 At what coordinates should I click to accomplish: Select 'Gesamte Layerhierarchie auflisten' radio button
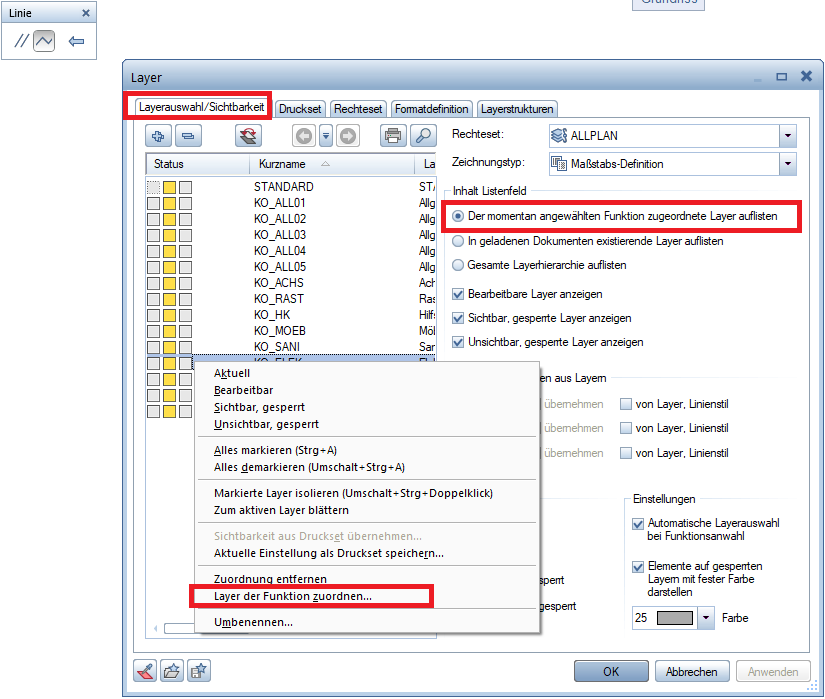(459, 265)
